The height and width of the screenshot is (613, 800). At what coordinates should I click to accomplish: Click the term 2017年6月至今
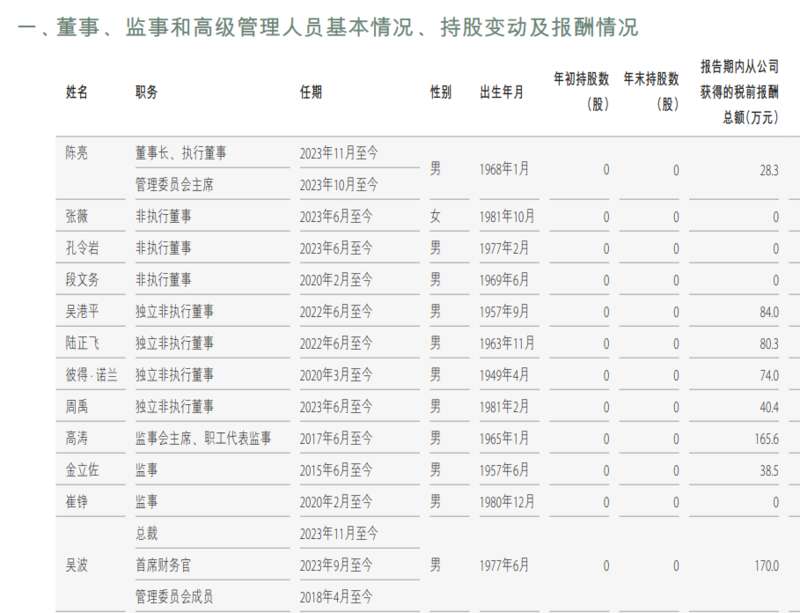(x=336, y=438)
